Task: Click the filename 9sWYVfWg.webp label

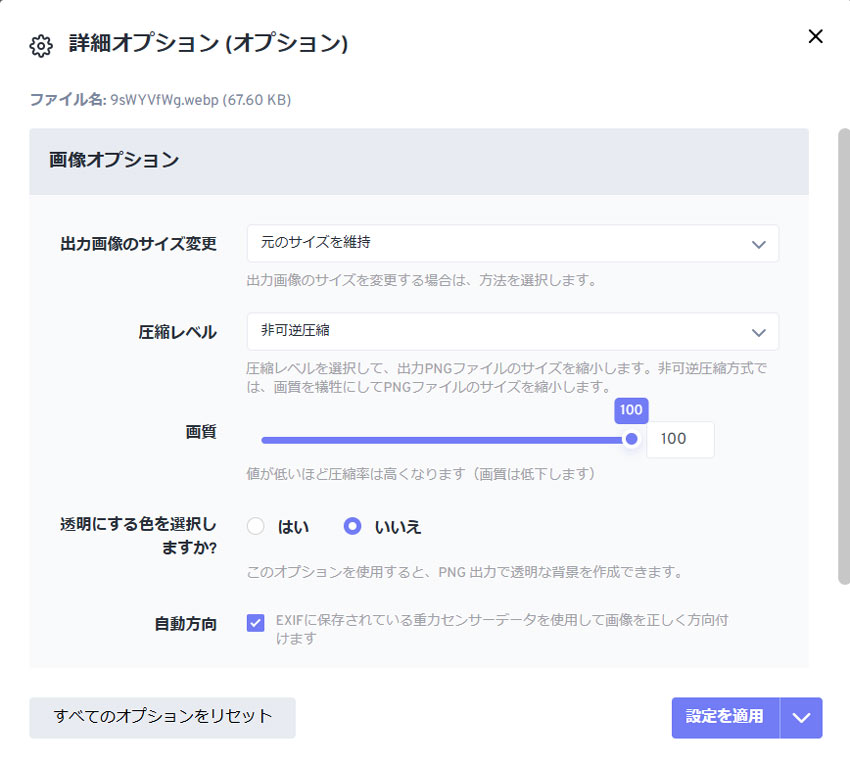Action: click(x=170, y=100)
